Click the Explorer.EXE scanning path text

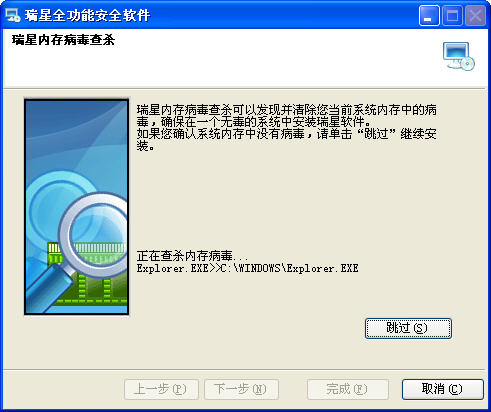247,268
